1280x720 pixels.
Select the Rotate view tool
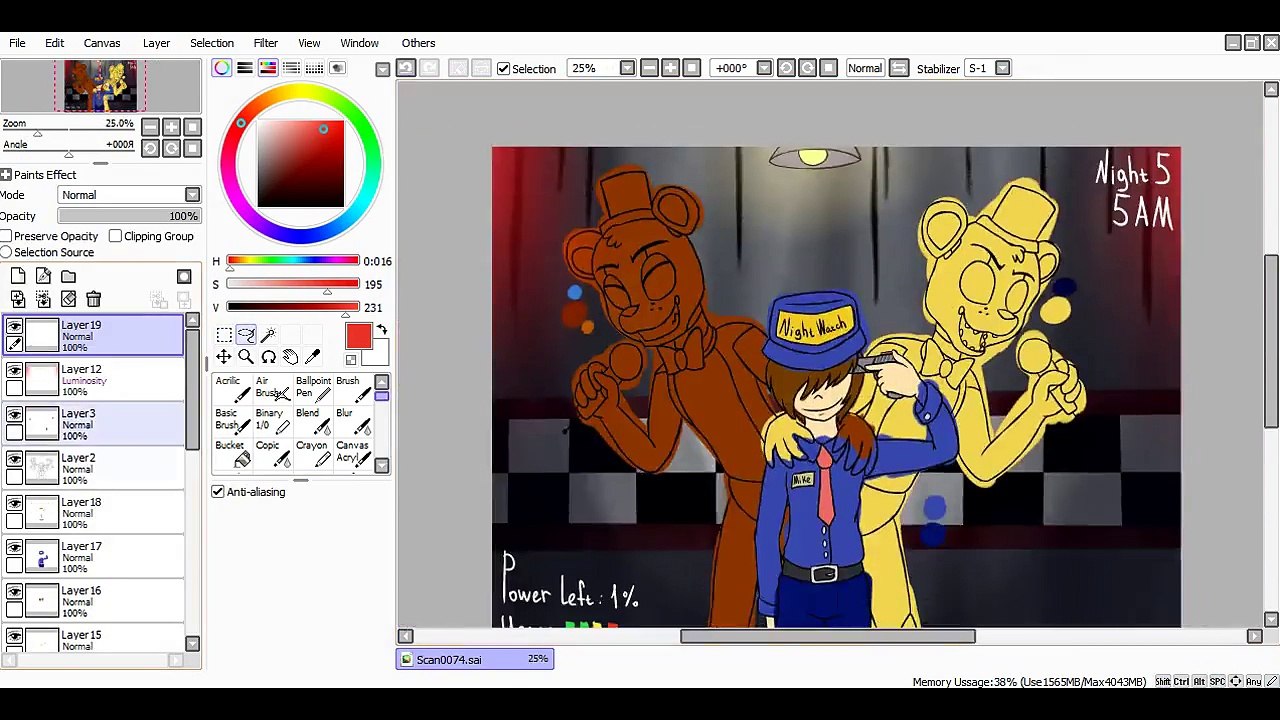(x=268, y=357)
